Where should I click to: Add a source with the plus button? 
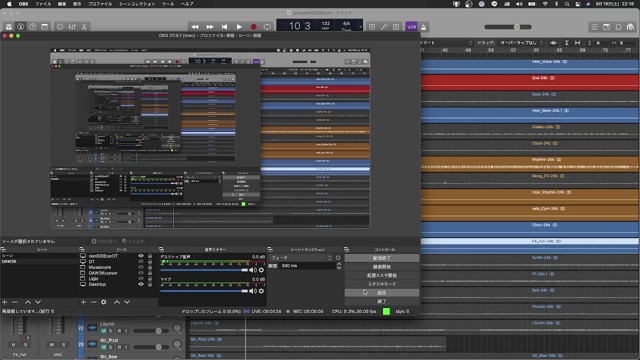click(x=83, y=302)
